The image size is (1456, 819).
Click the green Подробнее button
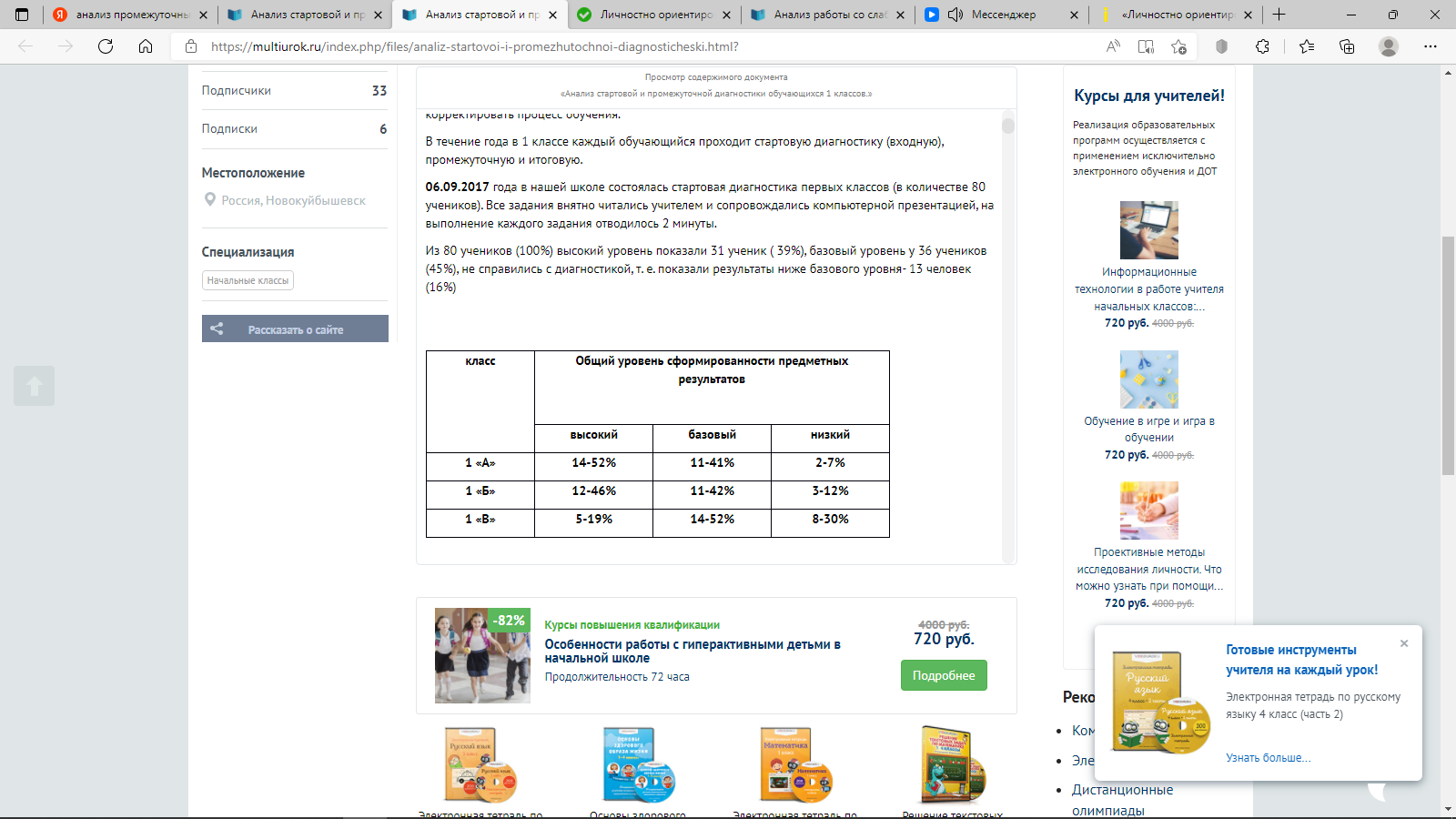(x=944, y=675)
